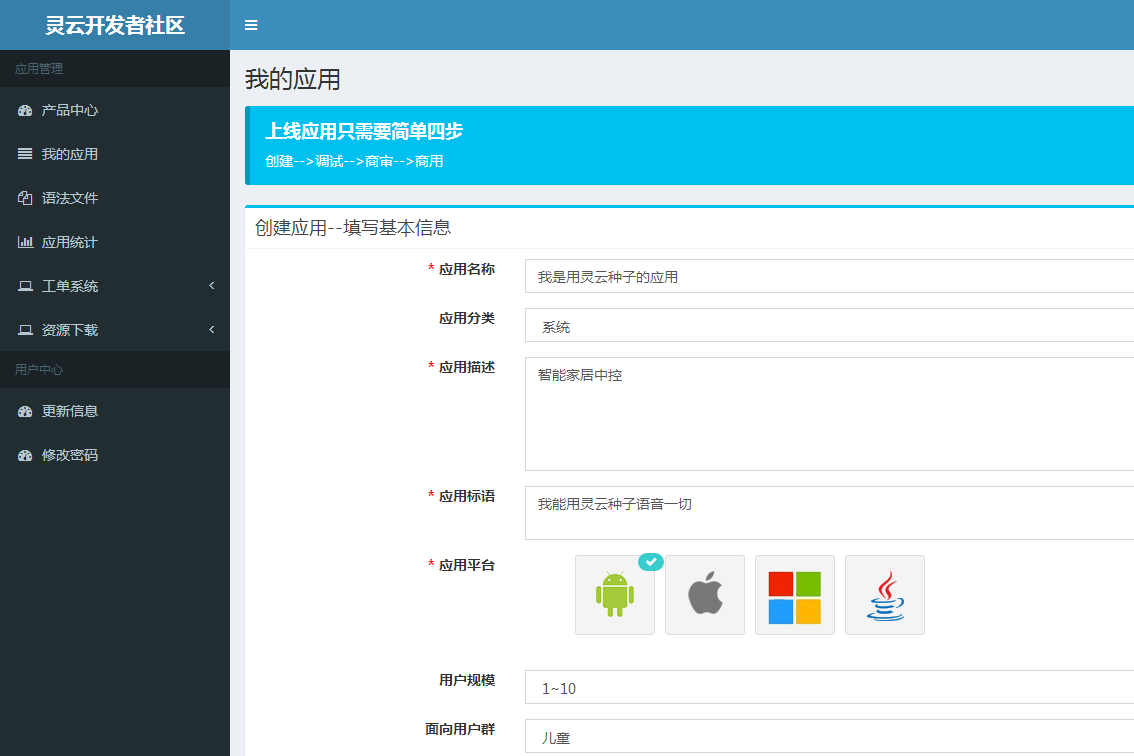This screenshot has height=756, width=1134.
Task: Click the 更新信息 dashboard icon
Action: 25,411
